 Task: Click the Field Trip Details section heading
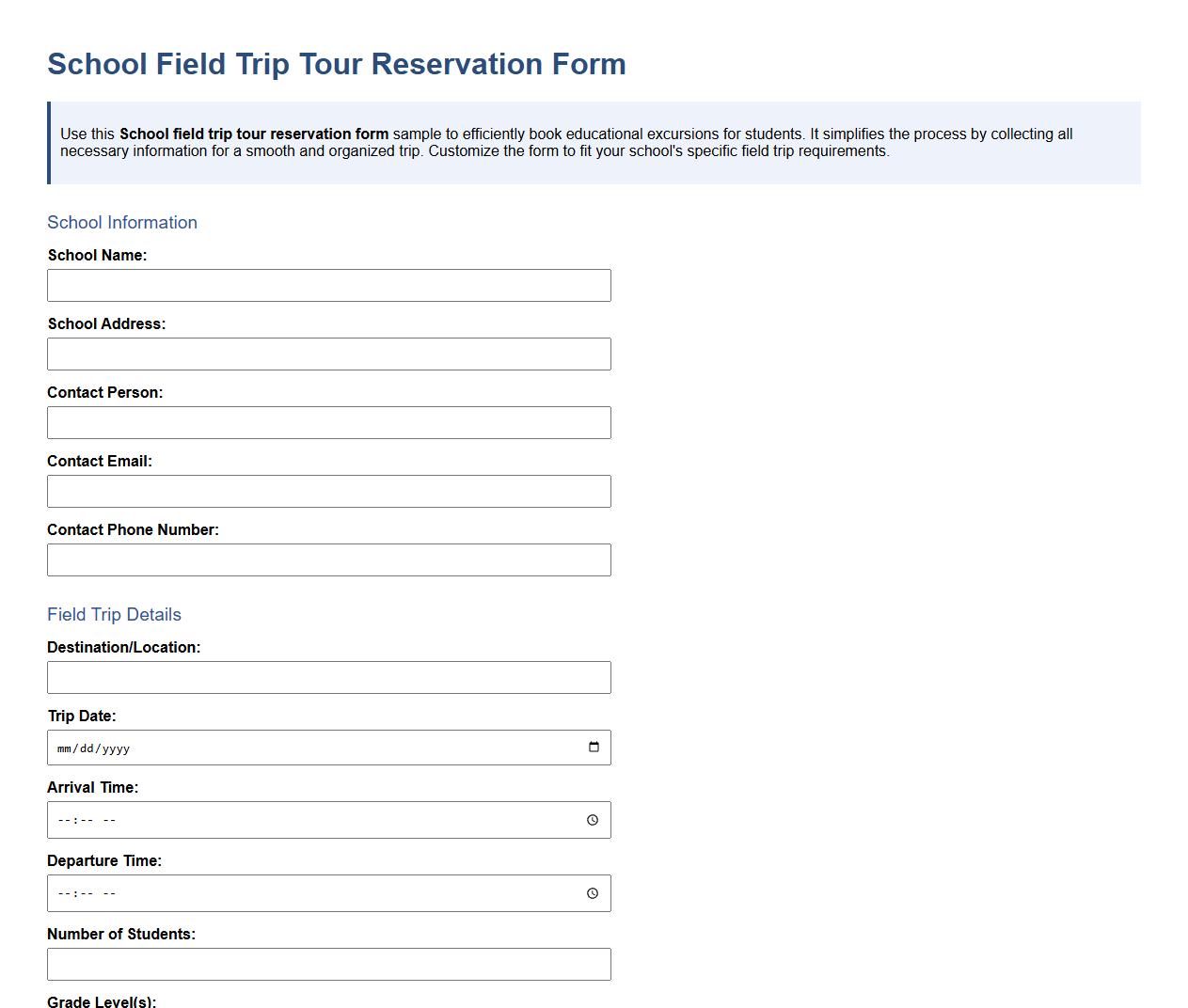coord(114,614)
